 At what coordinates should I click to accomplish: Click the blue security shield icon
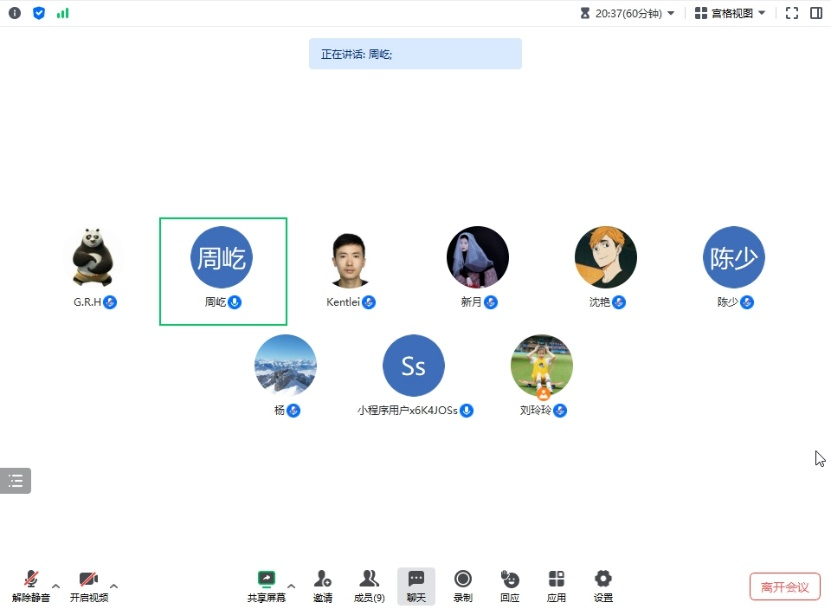[39, 13]
